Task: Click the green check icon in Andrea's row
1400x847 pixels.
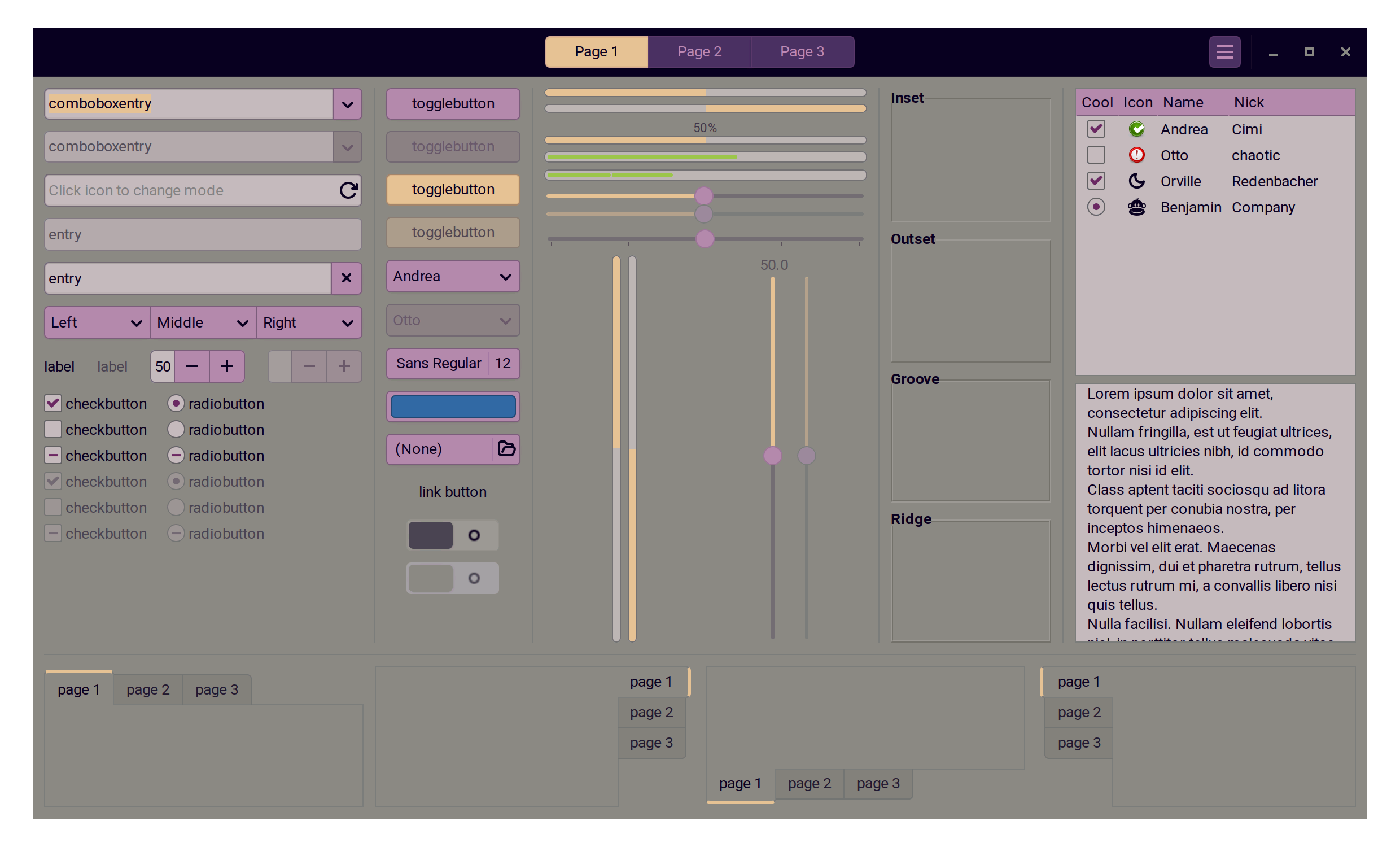Action: pos(1136,129)
